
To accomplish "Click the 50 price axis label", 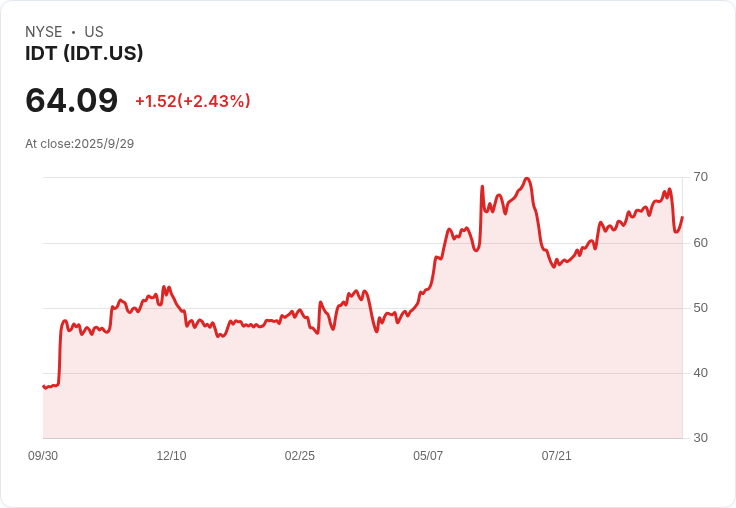I will click(700, 308).
